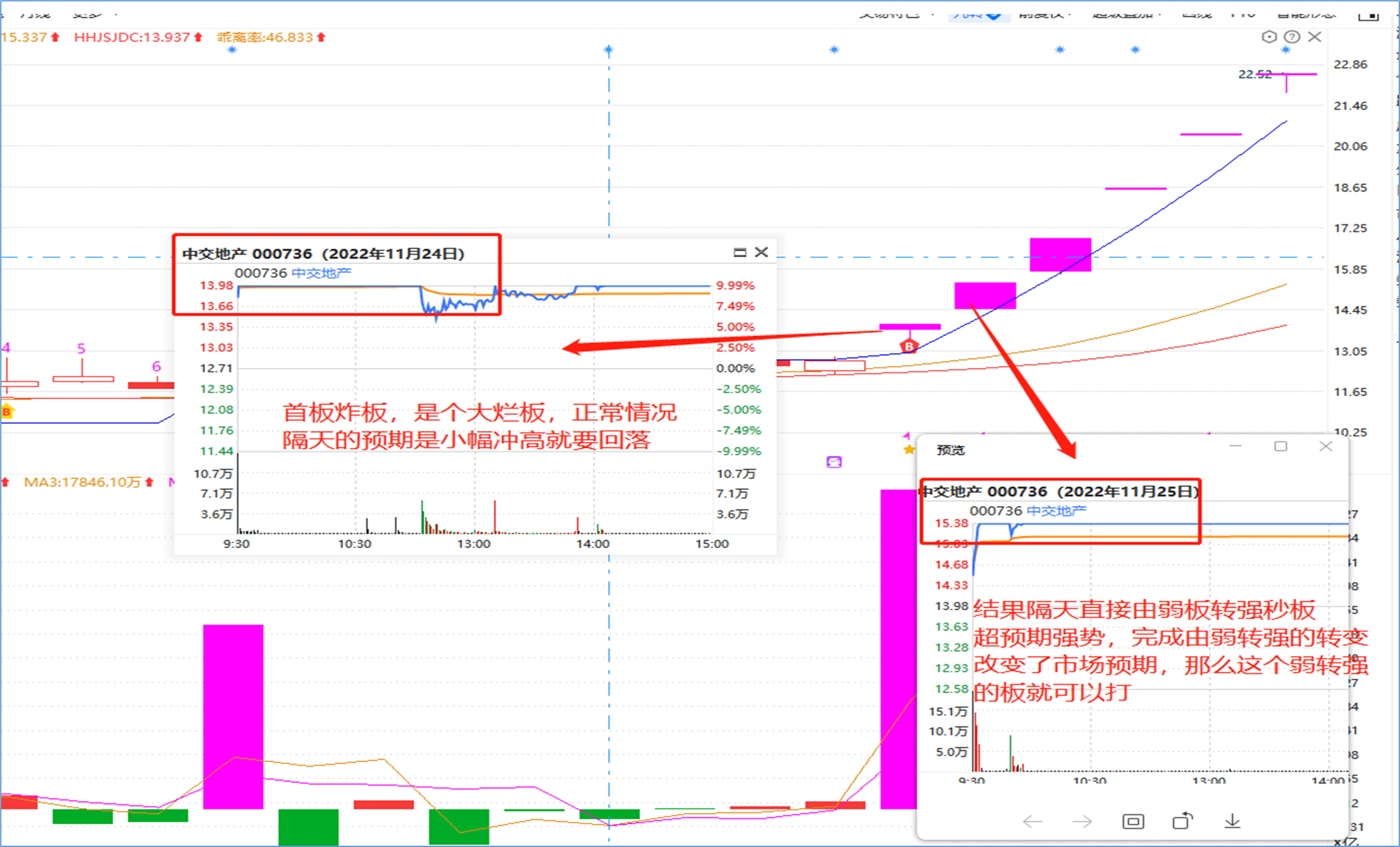Click 13.98 price label in 11月24日 popup
The height and width of the screenshot is (847, 1400).
point(216,285)
